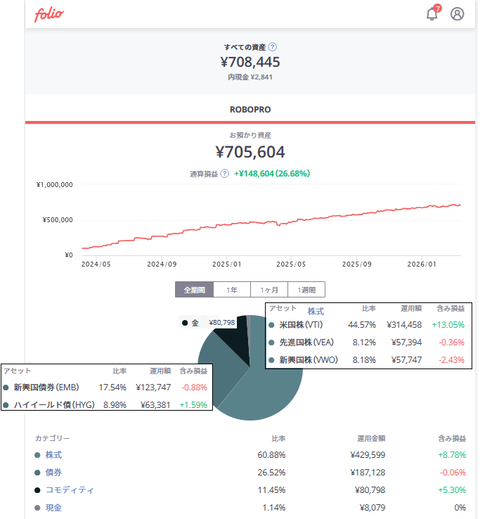Click the 内現金 ¥2,841 text
The width and height of the screenshot is (480, 519).
[x=250, y=77]
